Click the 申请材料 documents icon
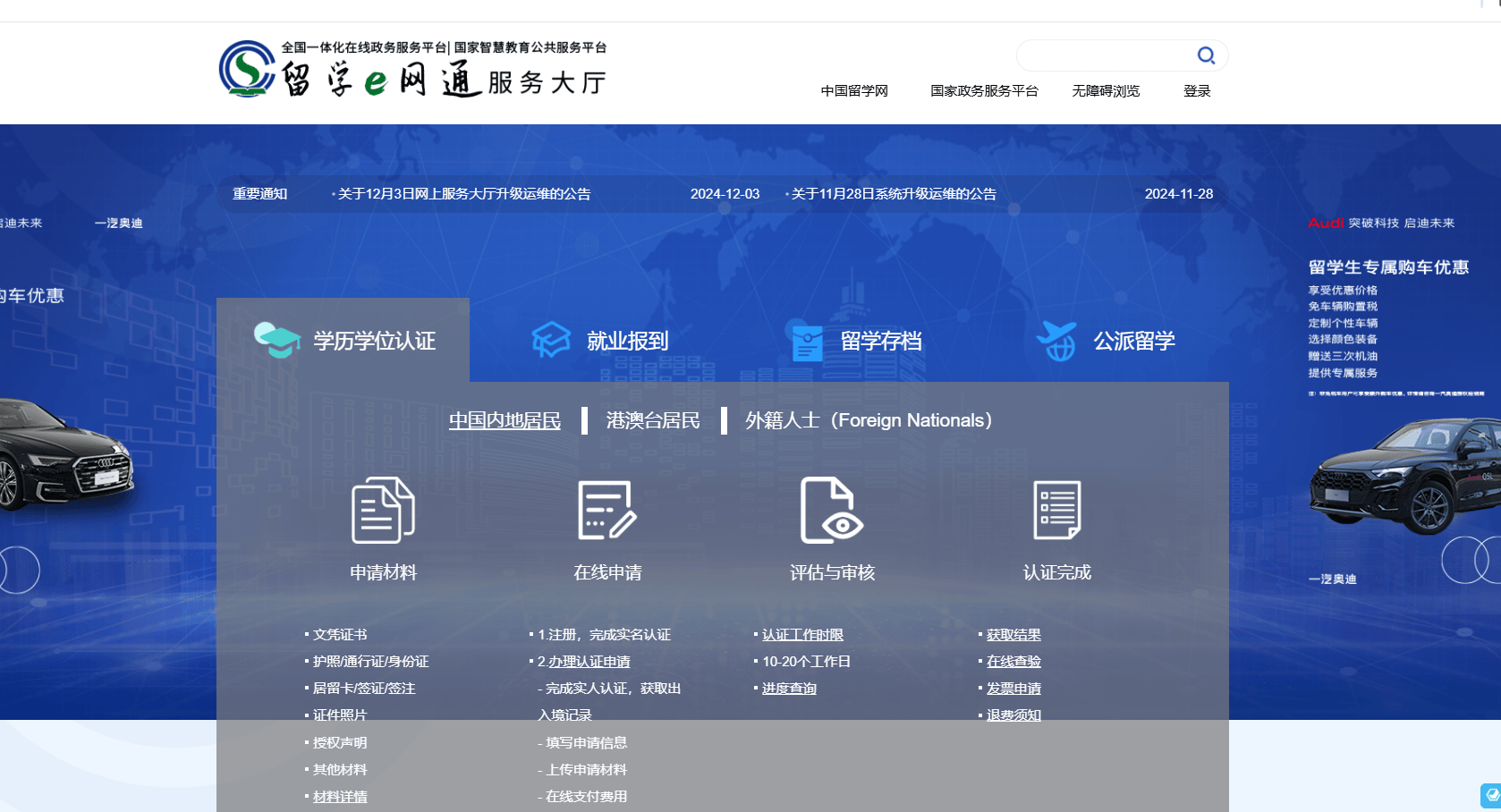The image size is (1501, 812). click(383, 511)
